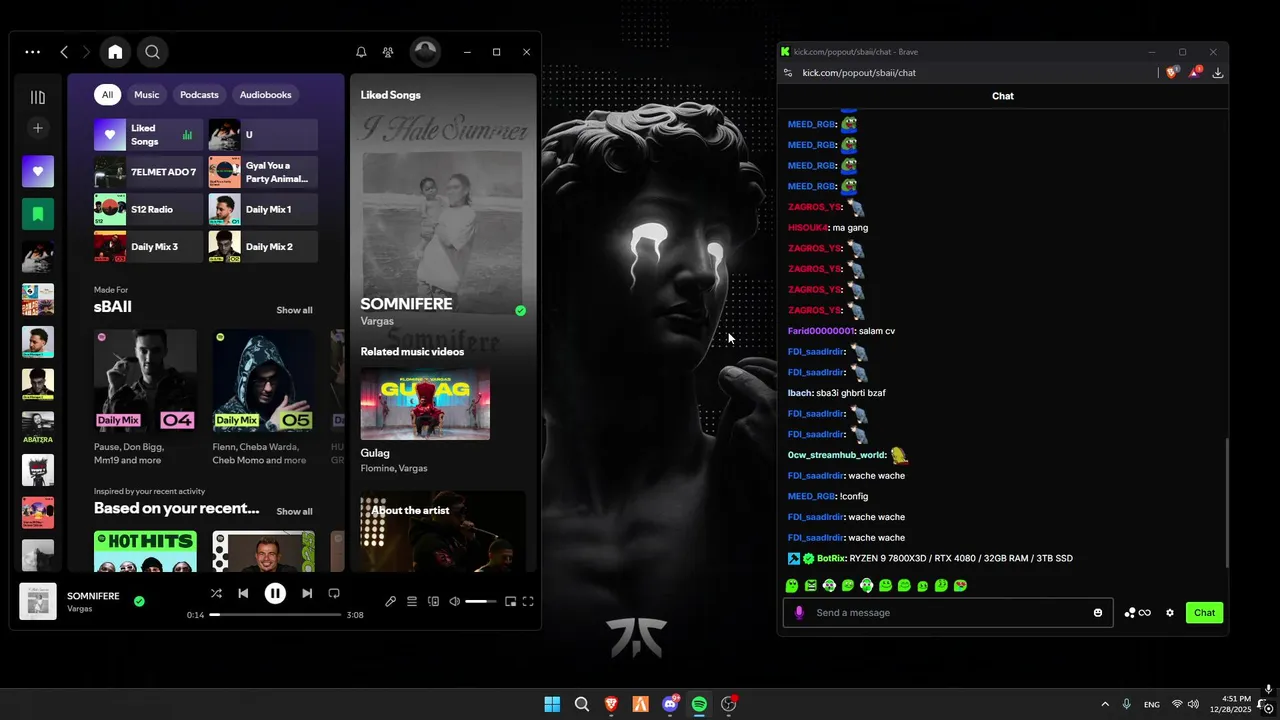This screenshot has height=720, width=1280.
Task: Select the Music filter chip
Action: click(147, 95)
